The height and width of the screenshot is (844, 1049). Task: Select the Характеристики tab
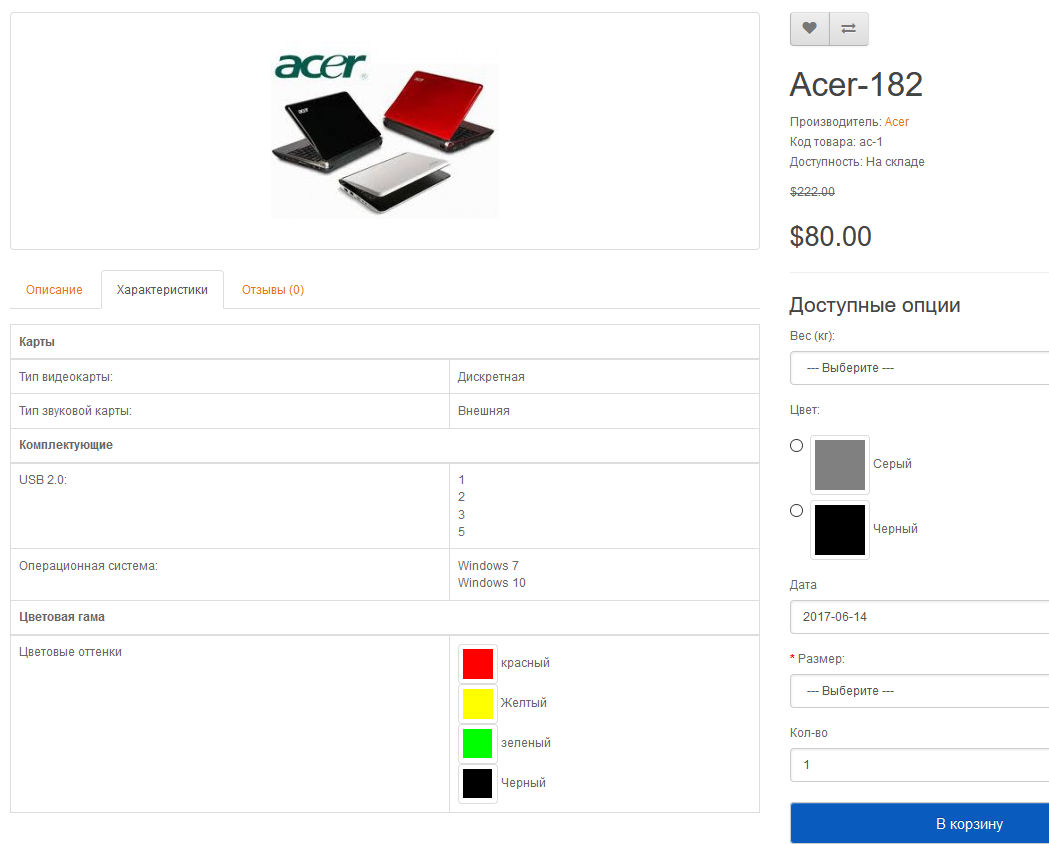[x=162, y=290]
